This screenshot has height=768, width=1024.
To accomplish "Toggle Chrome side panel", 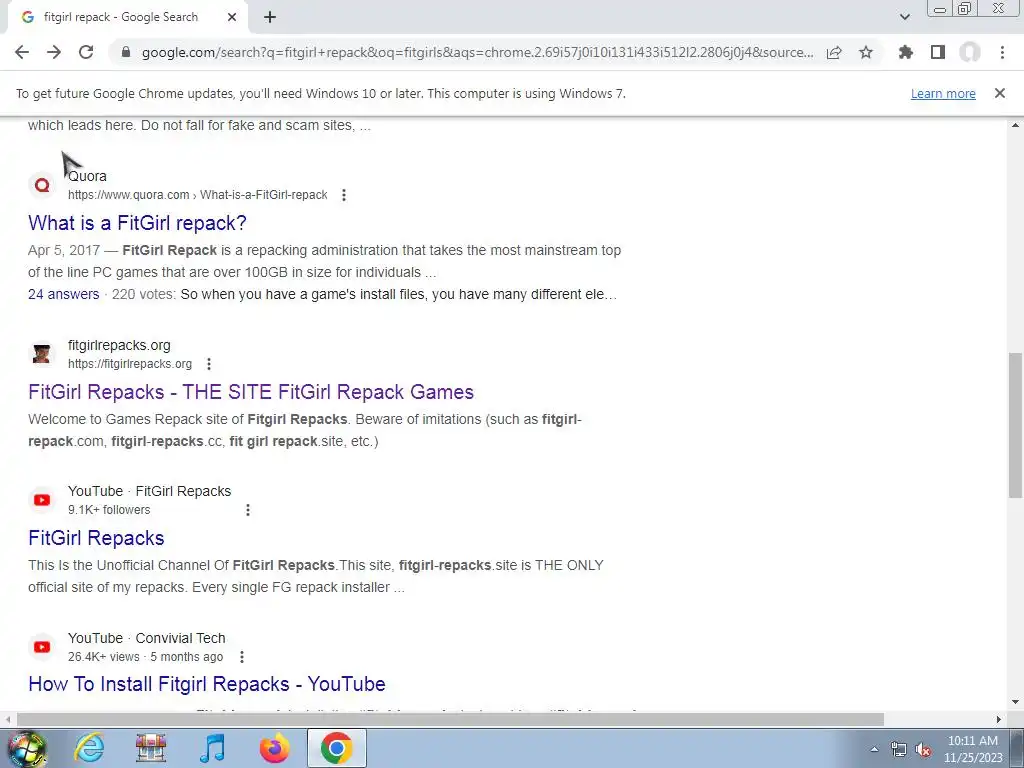I will tap(938, 52).
